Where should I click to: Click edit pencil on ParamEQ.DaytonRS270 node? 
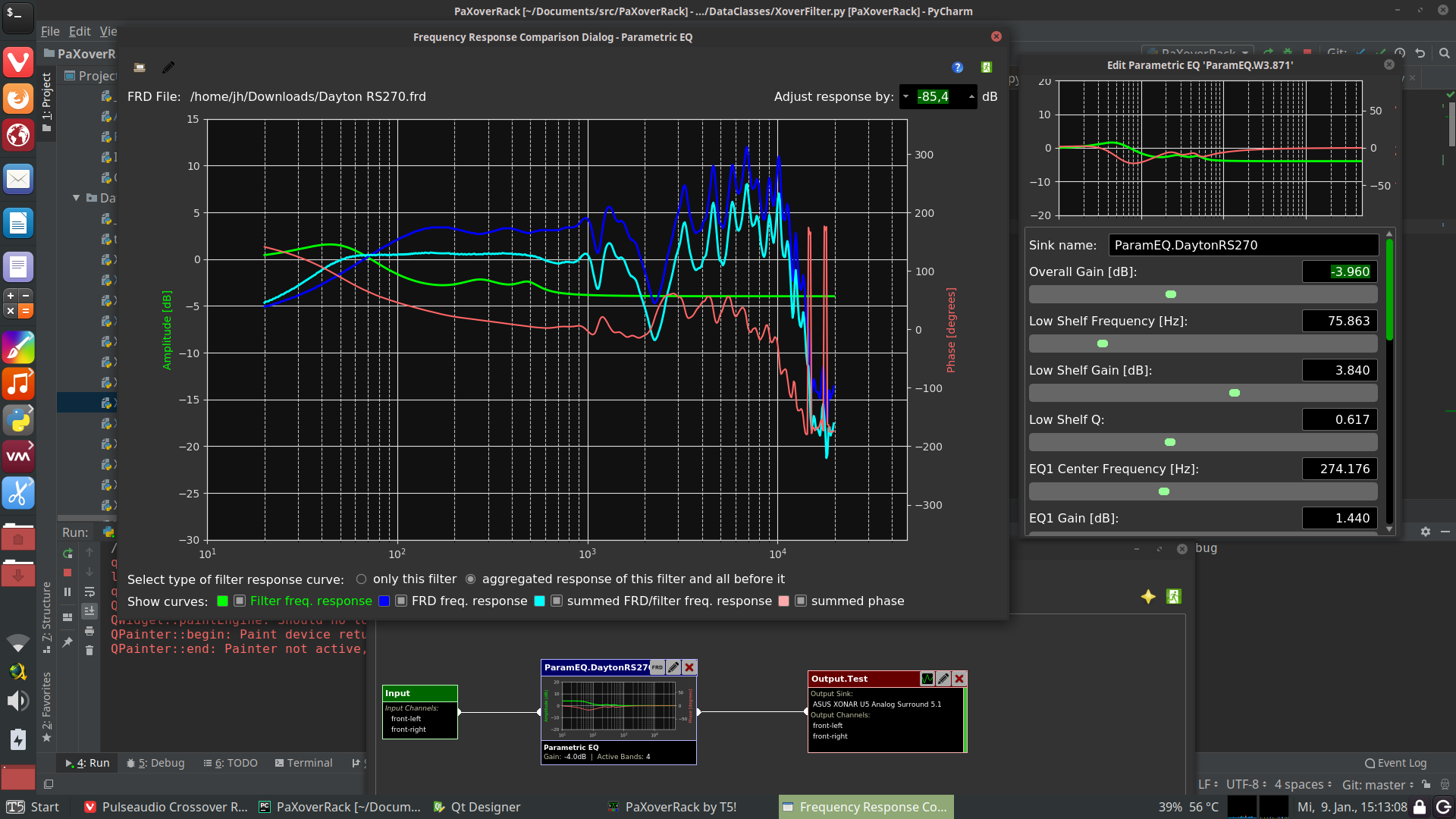[673, 667]
